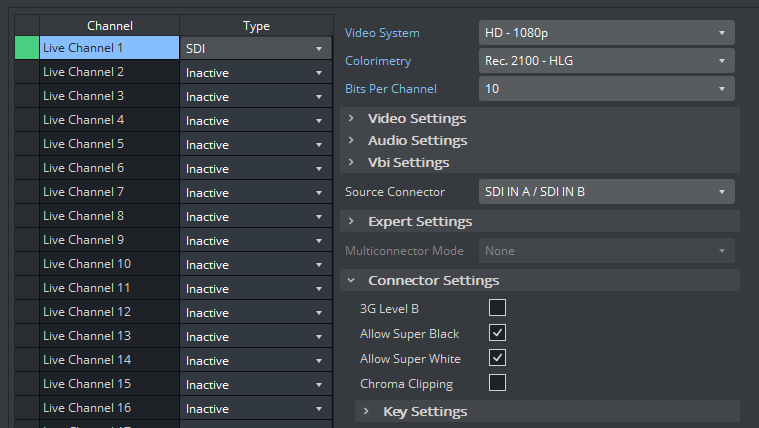Change the Bits Per Channel dropdown
759x428 pixels.
pyautogui.click(x=606, y=89)
